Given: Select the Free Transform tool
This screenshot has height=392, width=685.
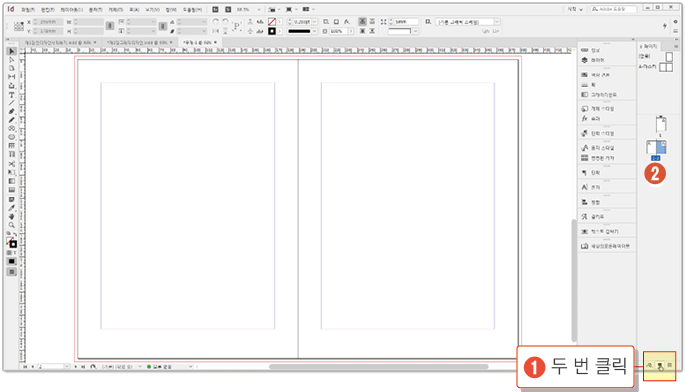Looking at the screenshot, I should pos(12,173).
